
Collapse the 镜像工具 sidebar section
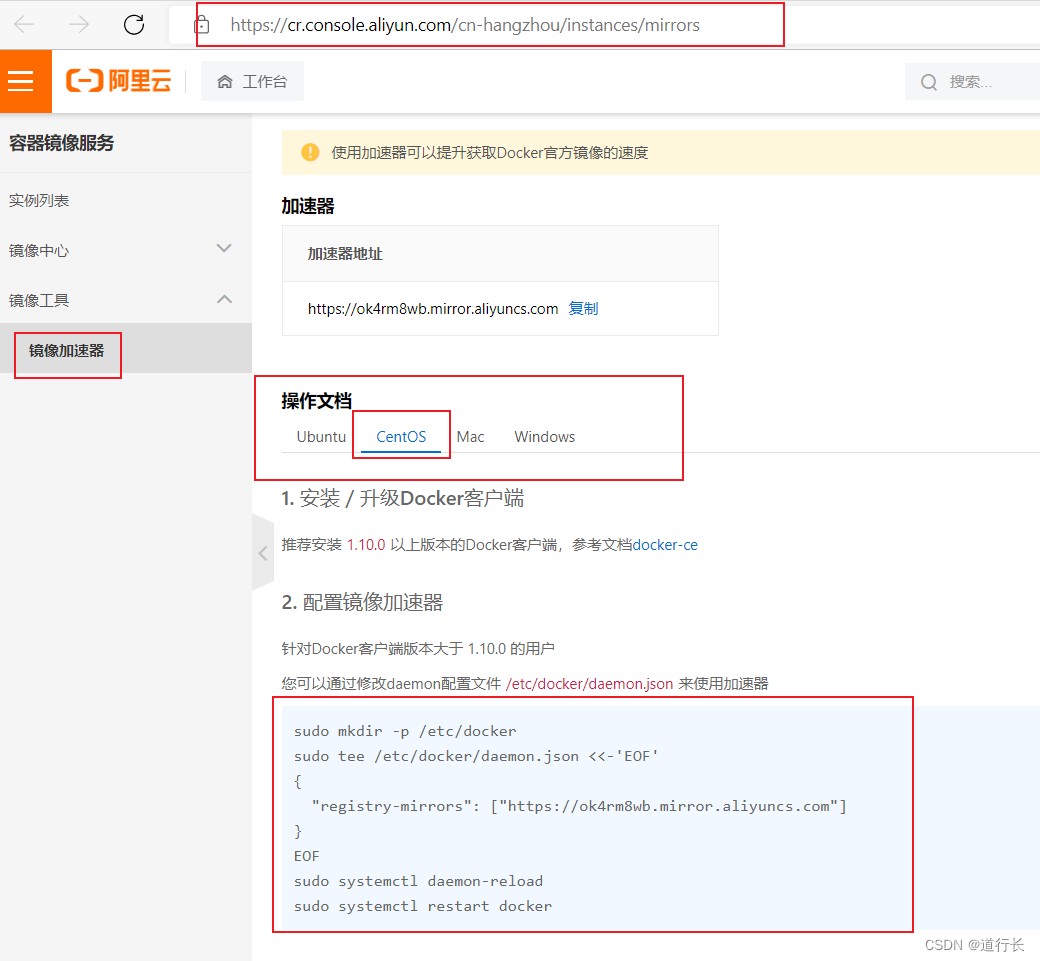pyautogui.click(x=126, y=300)
